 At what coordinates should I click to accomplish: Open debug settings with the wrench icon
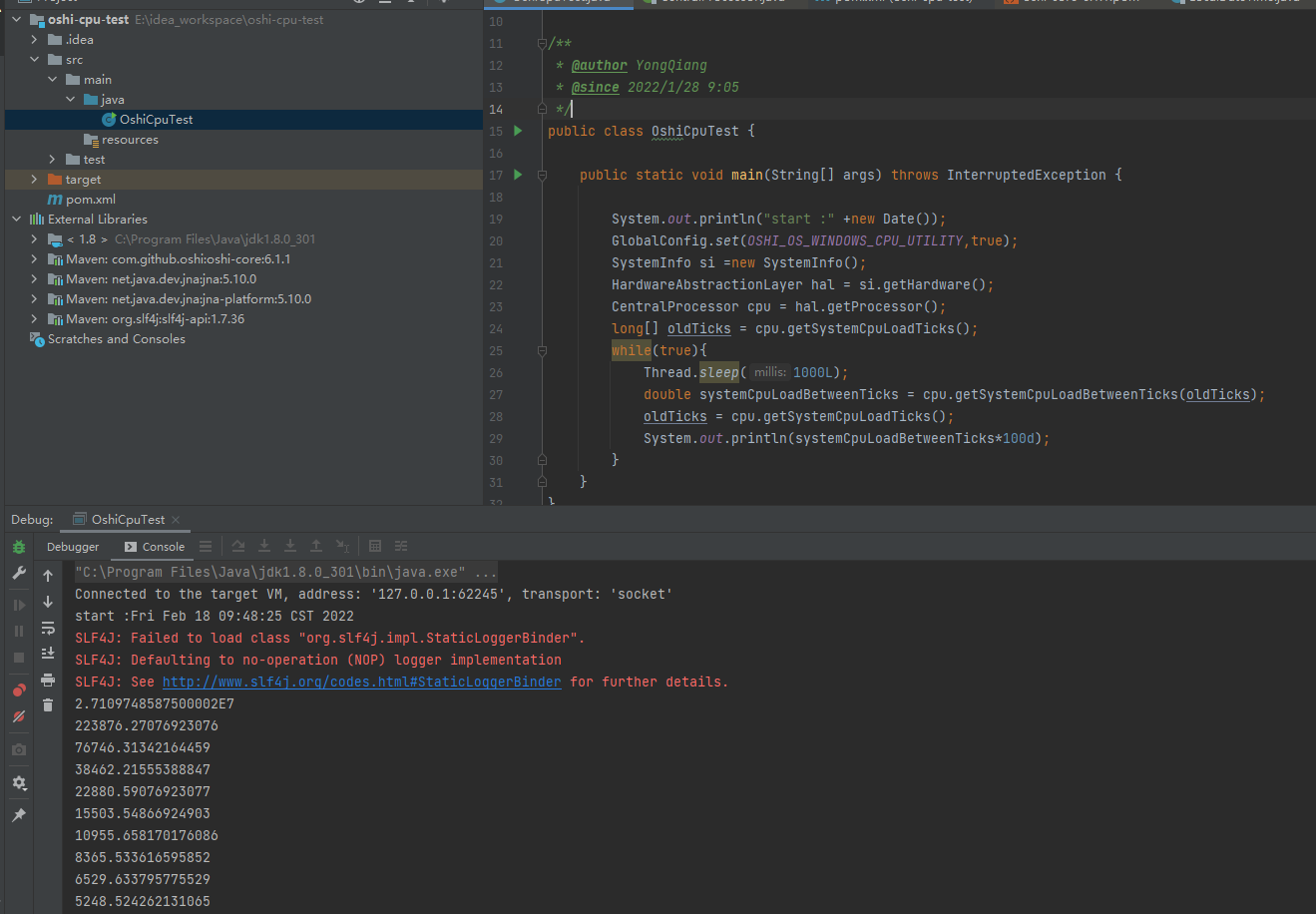[x=19, y=573]
